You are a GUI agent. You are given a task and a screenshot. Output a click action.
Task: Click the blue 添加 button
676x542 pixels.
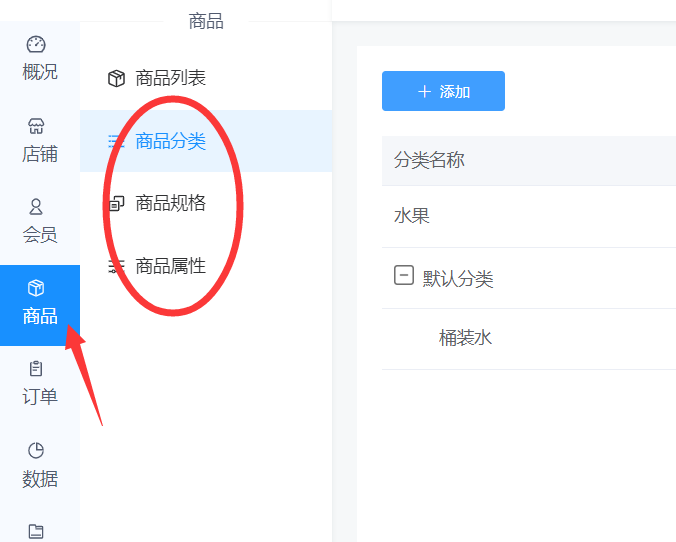pyautogui.click(x=443, y=91)
